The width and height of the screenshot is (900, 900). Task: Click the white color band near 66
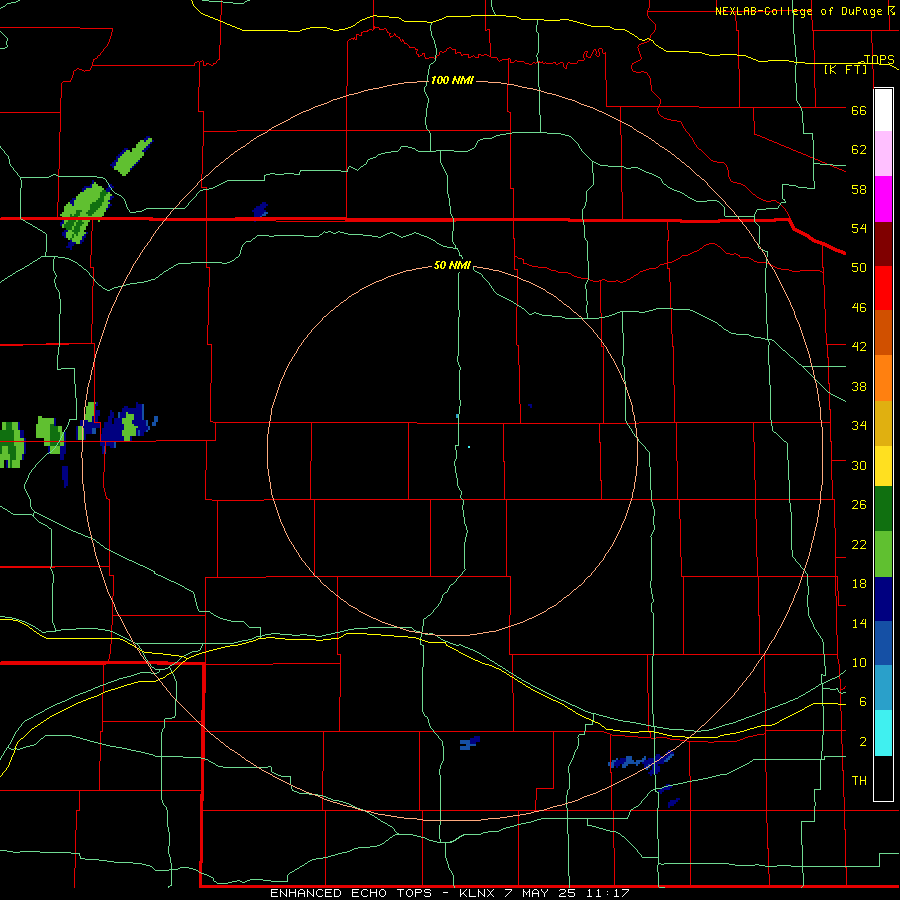click(883, 110)
